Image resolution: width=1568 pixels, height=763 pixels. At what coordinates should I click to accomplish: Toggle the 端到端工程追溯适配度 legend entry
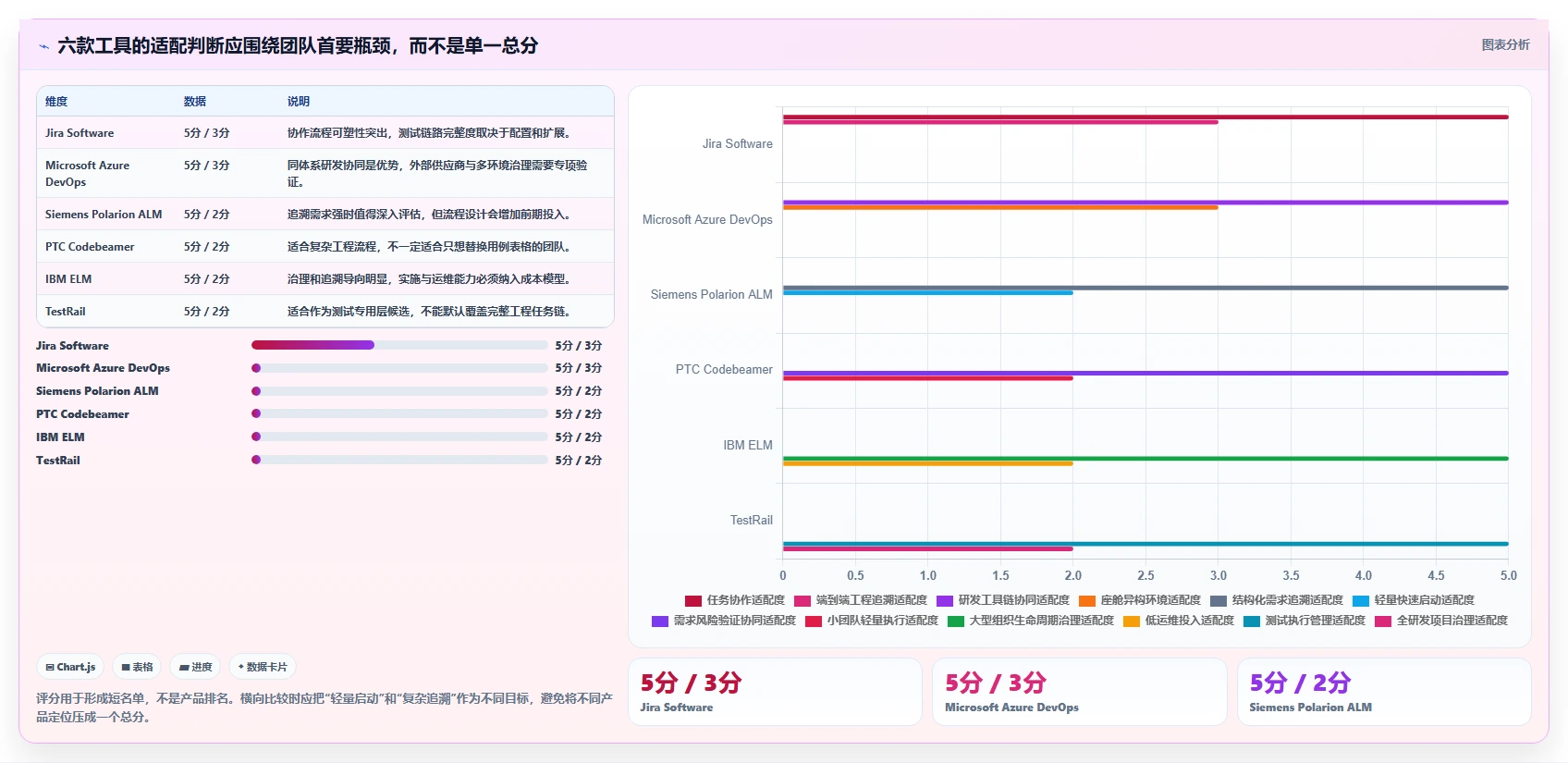[x=860, y=600]
